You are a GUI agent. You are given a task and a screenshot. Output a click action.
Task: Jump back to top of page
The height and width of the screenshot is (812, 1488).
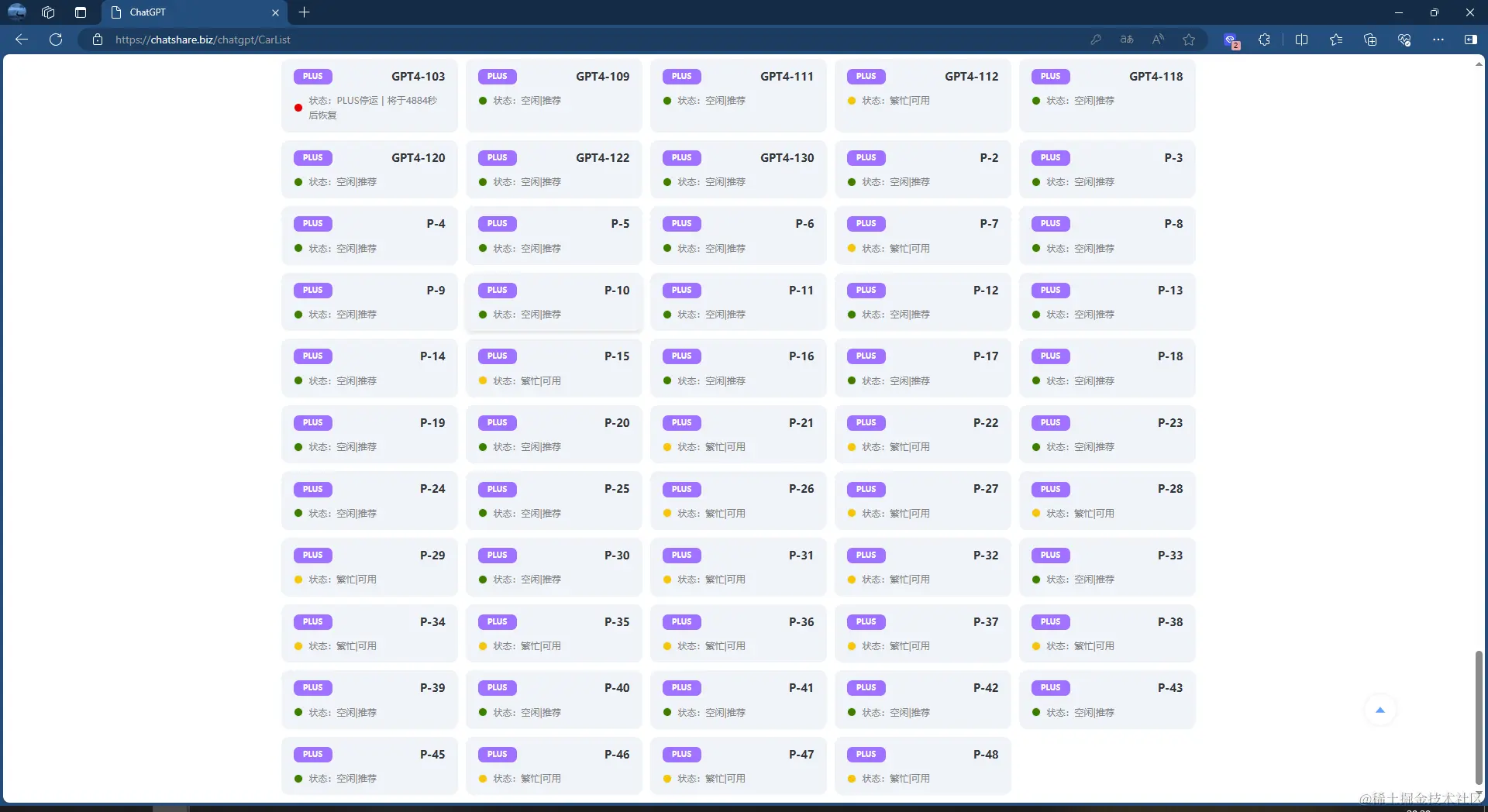pyautogui.click(x=1379, y=710)
